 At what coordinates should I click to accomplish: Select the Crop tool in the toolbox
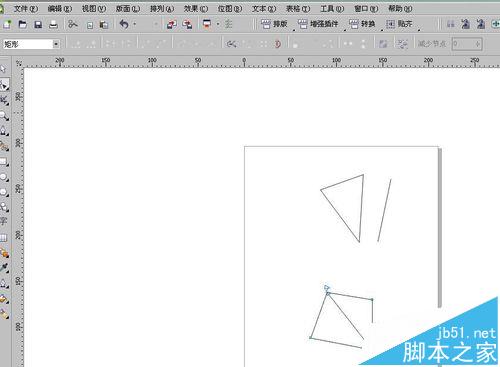tap(4, 100)
